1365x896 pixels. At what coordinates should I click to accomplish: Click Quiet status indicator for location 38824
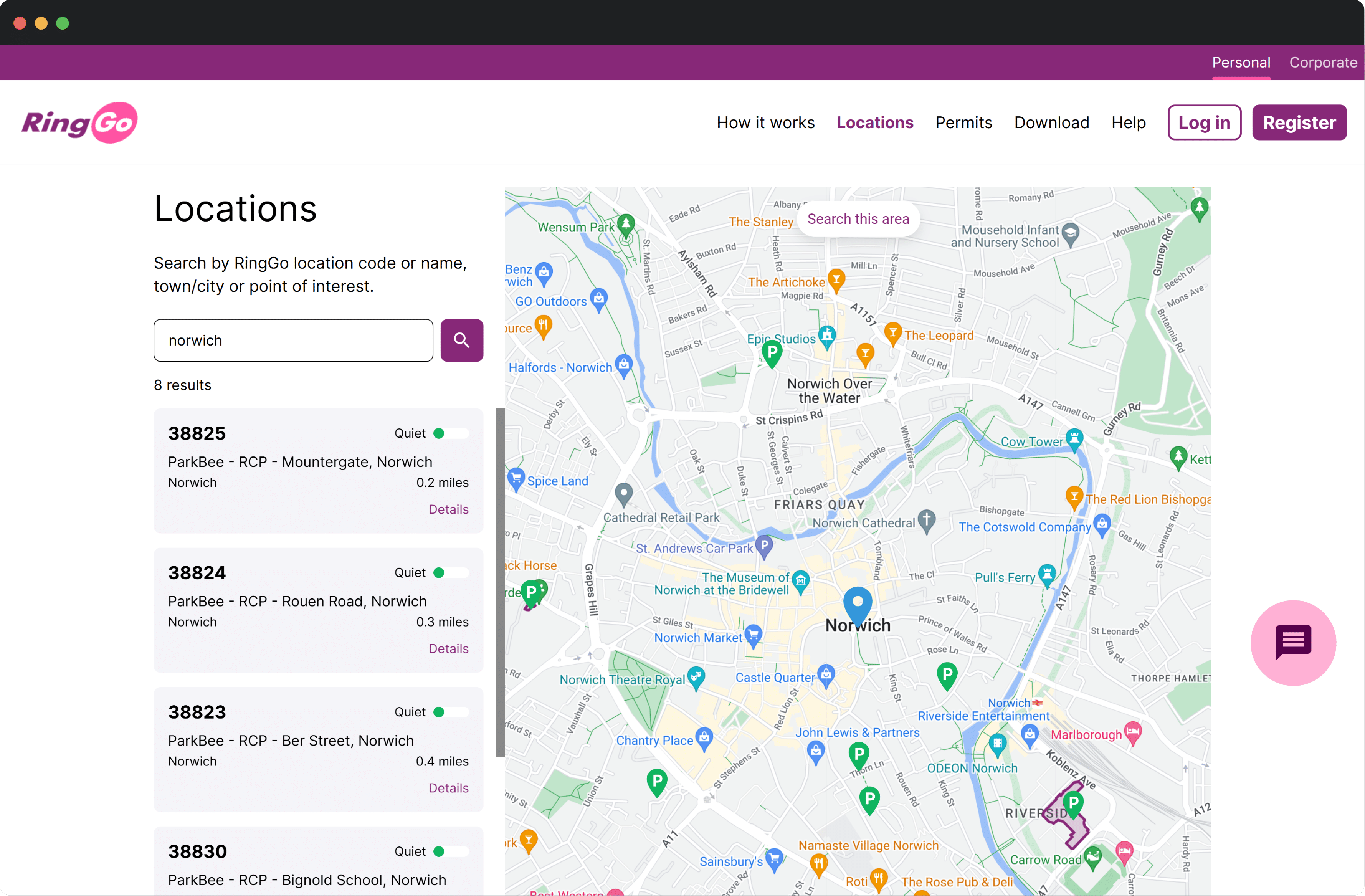[x=439, y=572]
